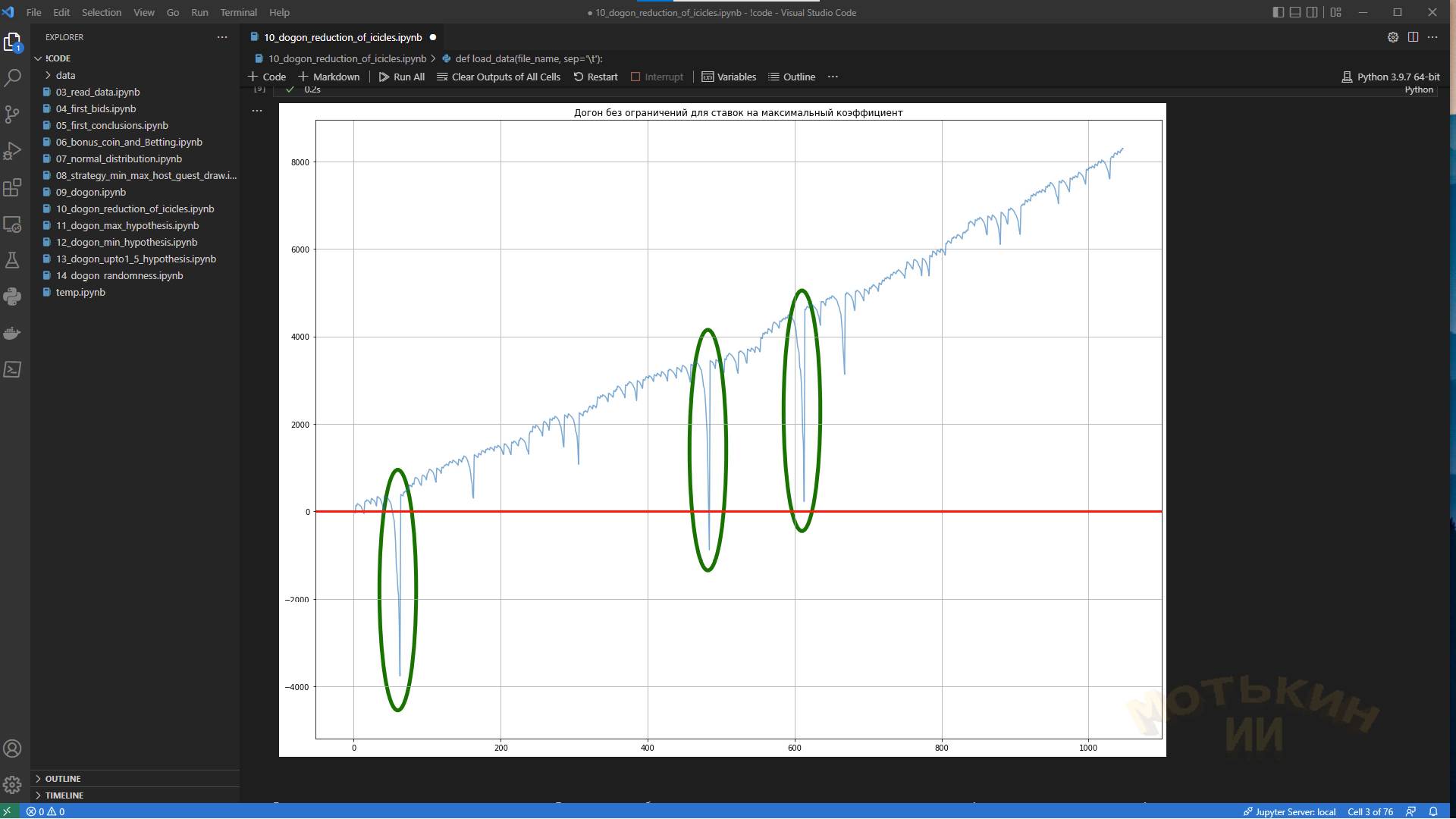1456x819 pixels.
Task: Open the Terminal menu
Action: [238, 12]
